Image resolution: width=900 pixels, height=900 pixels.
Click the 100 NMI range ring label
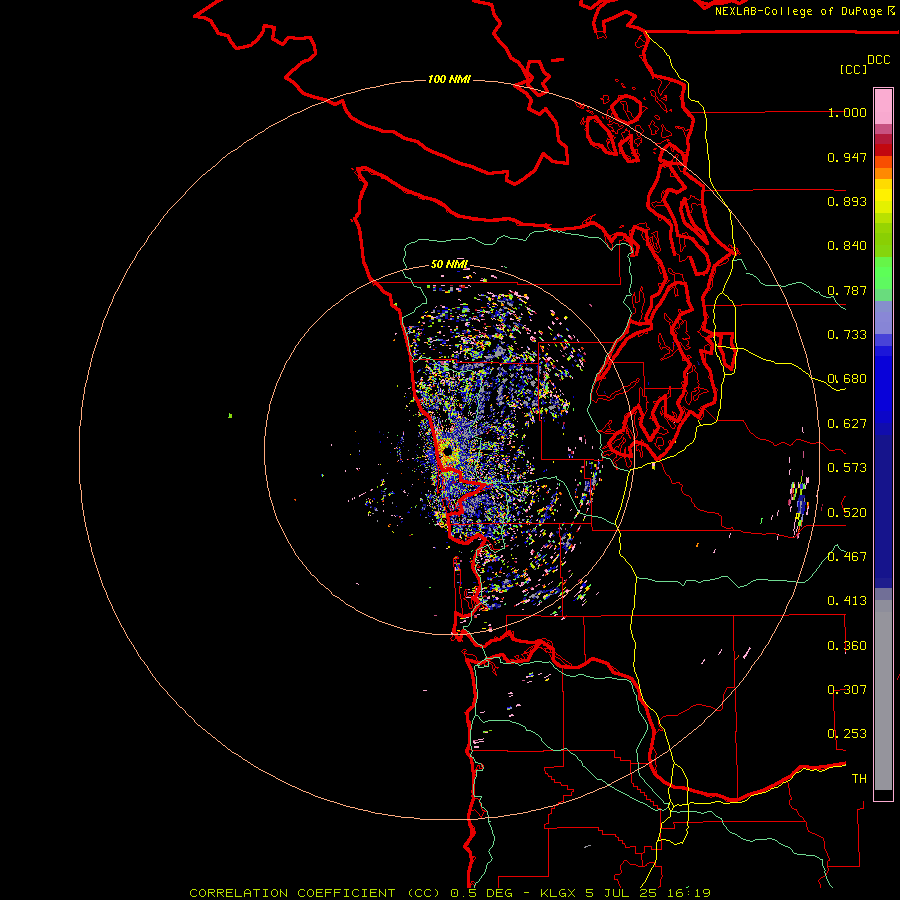(449, 79)
